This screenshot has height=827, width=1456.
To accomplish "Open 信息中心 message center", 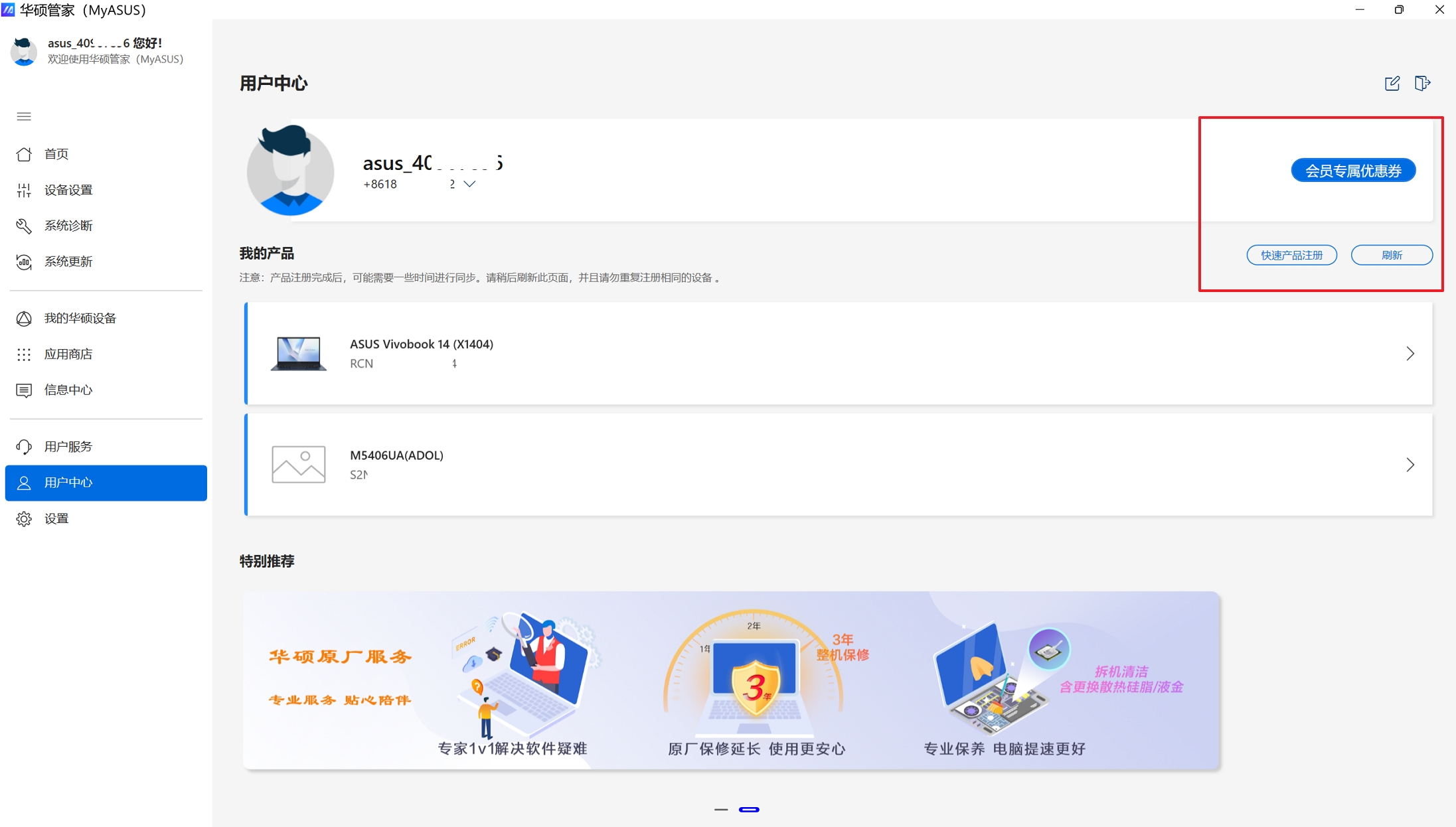I will pos(68,390).
